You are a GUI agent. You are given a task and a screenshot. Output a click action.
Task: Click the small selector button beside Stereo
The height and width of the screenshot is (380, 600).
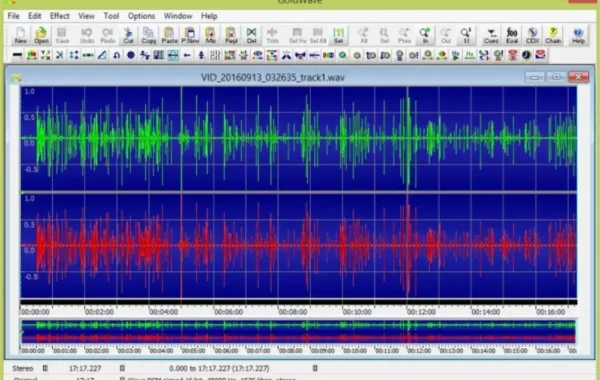click(x=45, y=369)
